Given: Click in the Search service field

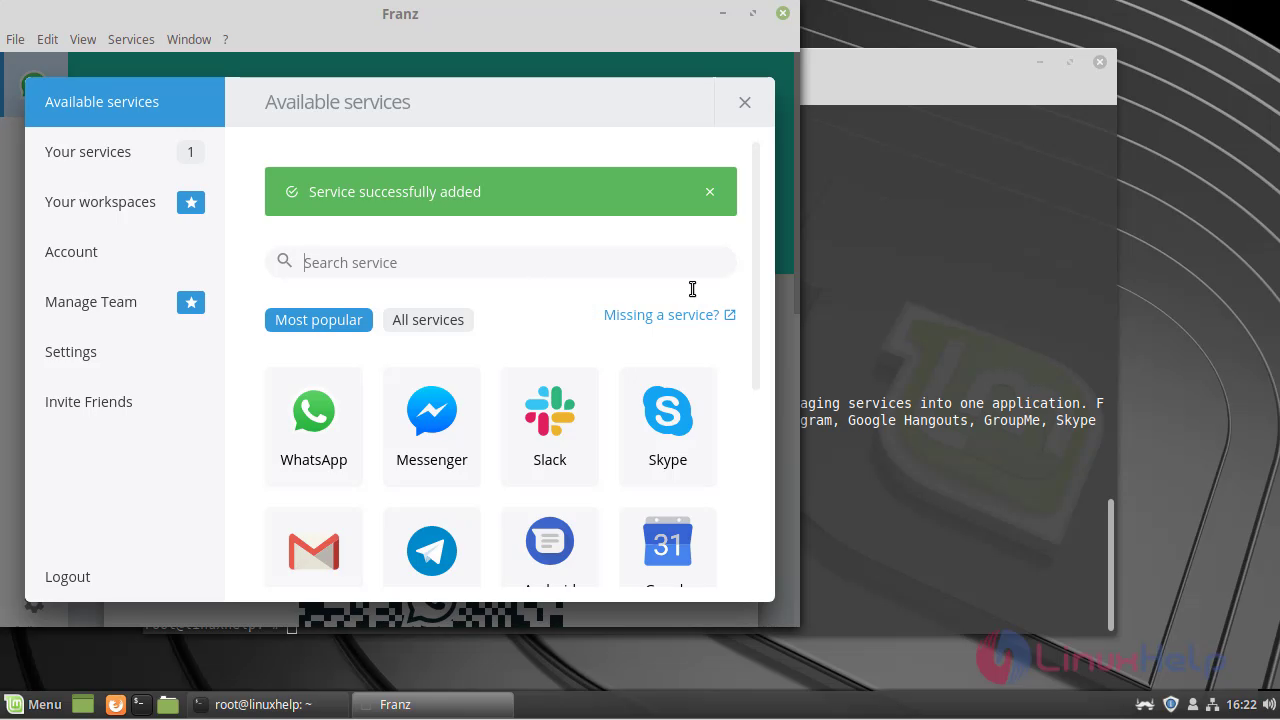Looking at the screenshot, I should [x=501, y=262].
